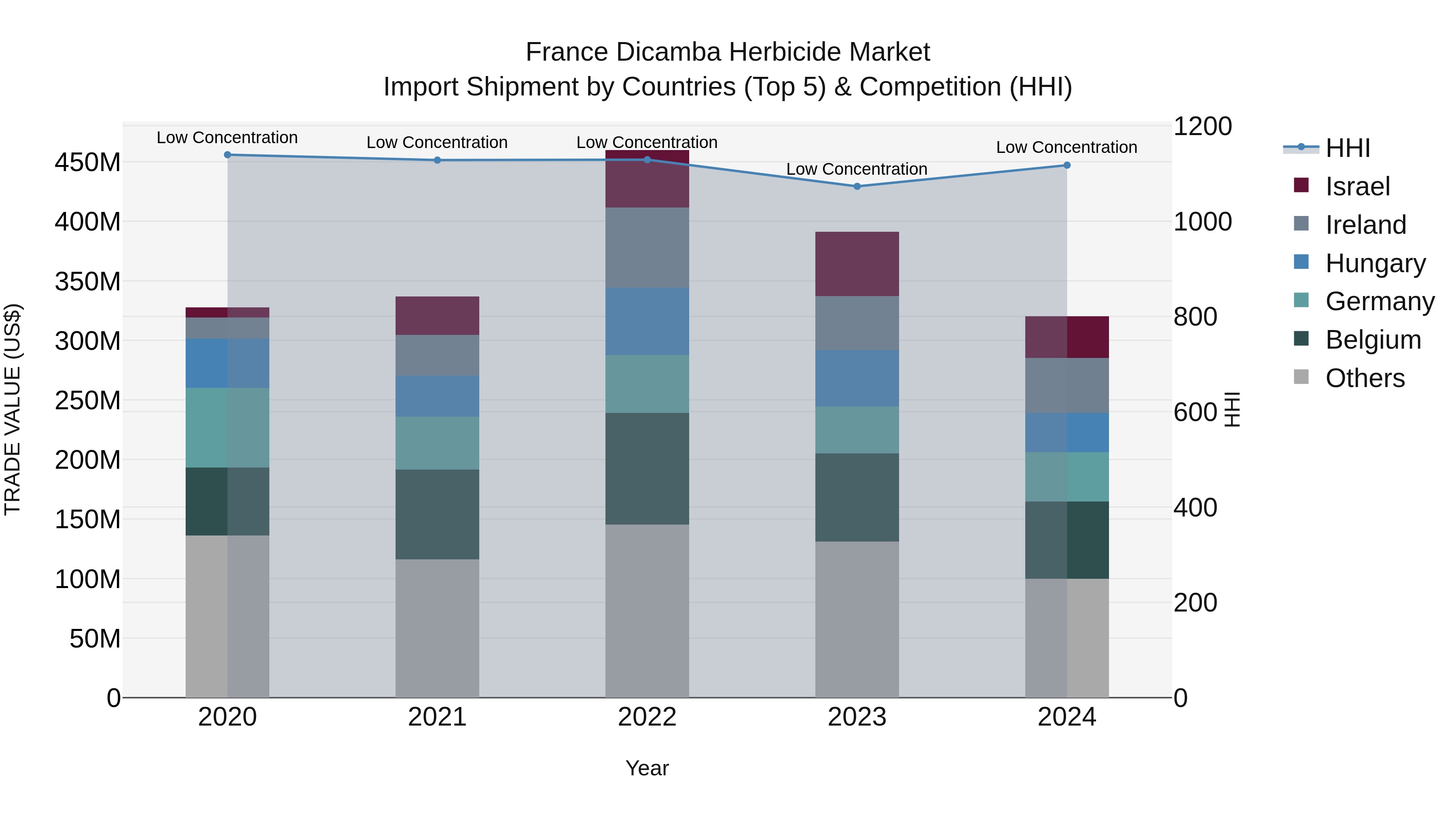This screenshot has width=1456, height=819.
Task: Click the Ireland legend color swatch
Action: tap(1301, 223)
